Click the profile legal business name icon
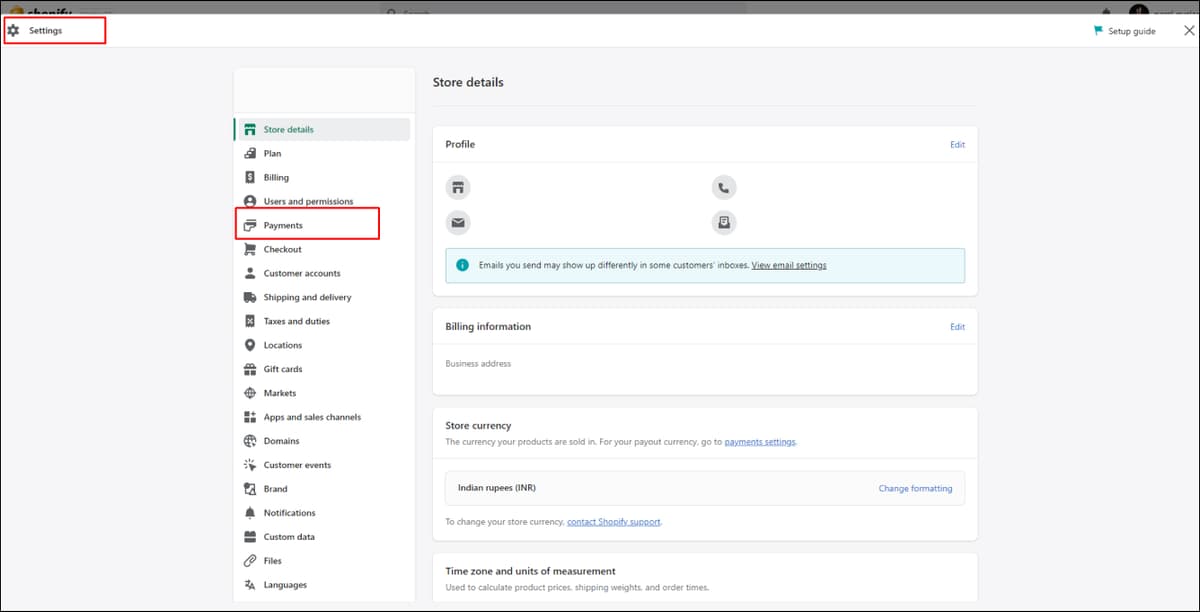 724,223
